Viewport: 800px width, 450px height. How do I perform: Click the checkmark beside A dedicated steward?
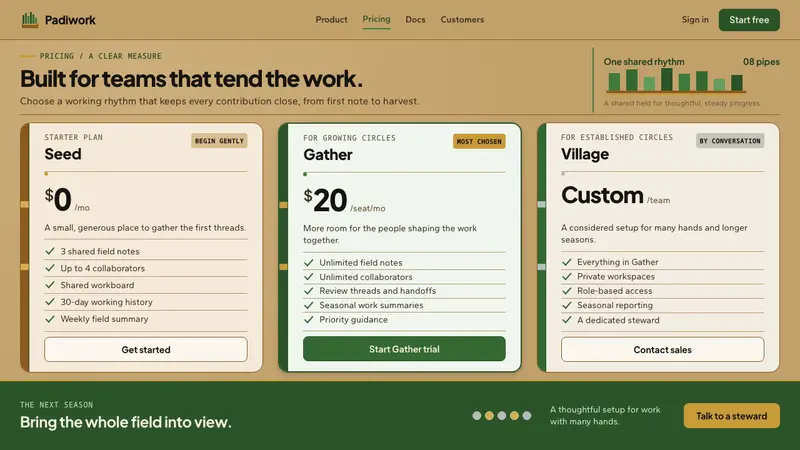pyautogui.click(x=567, y=320)
